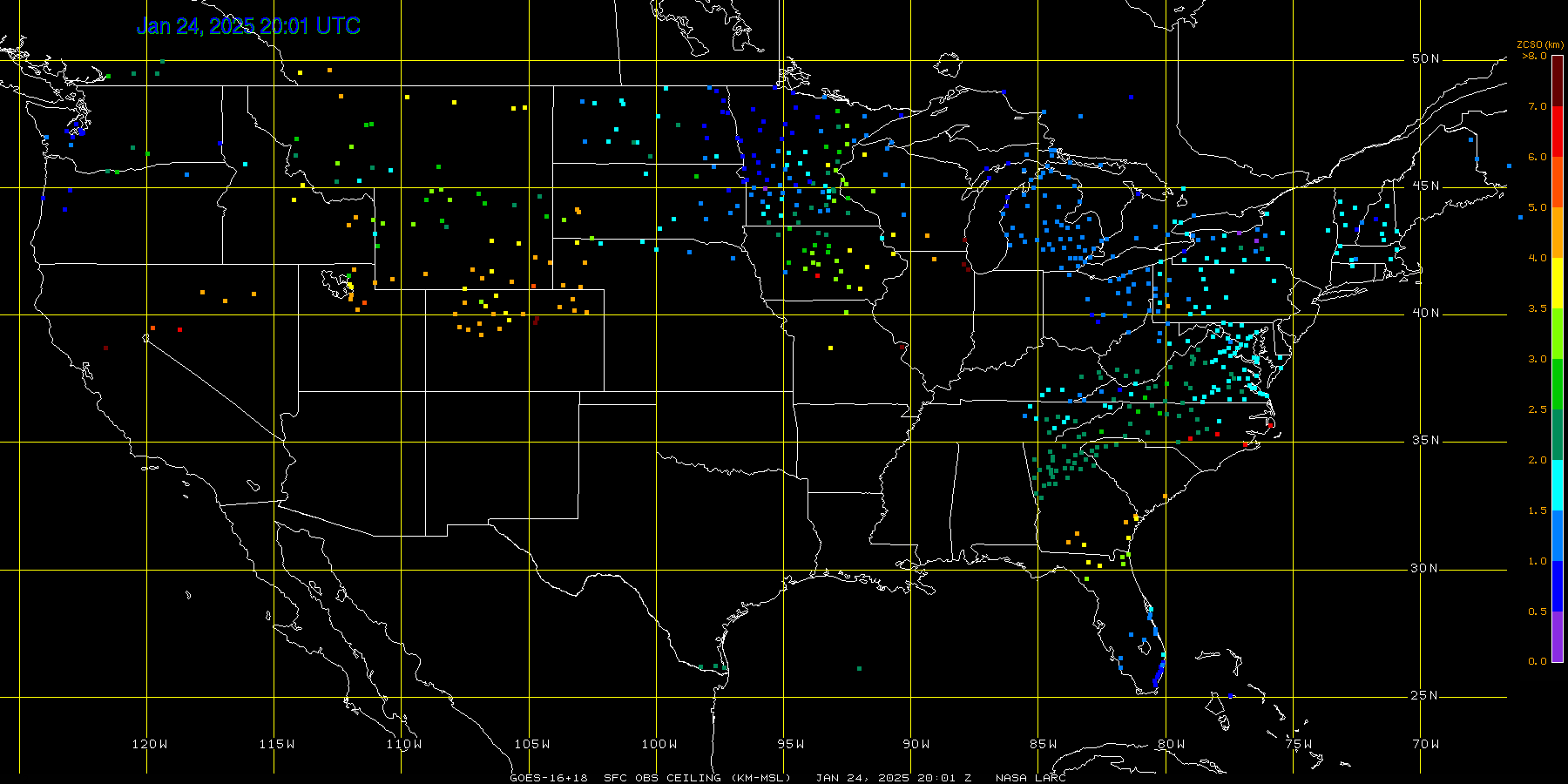The width and height of the screenshot is (1568, 784).
Task: Click the "85 W" longitude label
Action: 1044,744
